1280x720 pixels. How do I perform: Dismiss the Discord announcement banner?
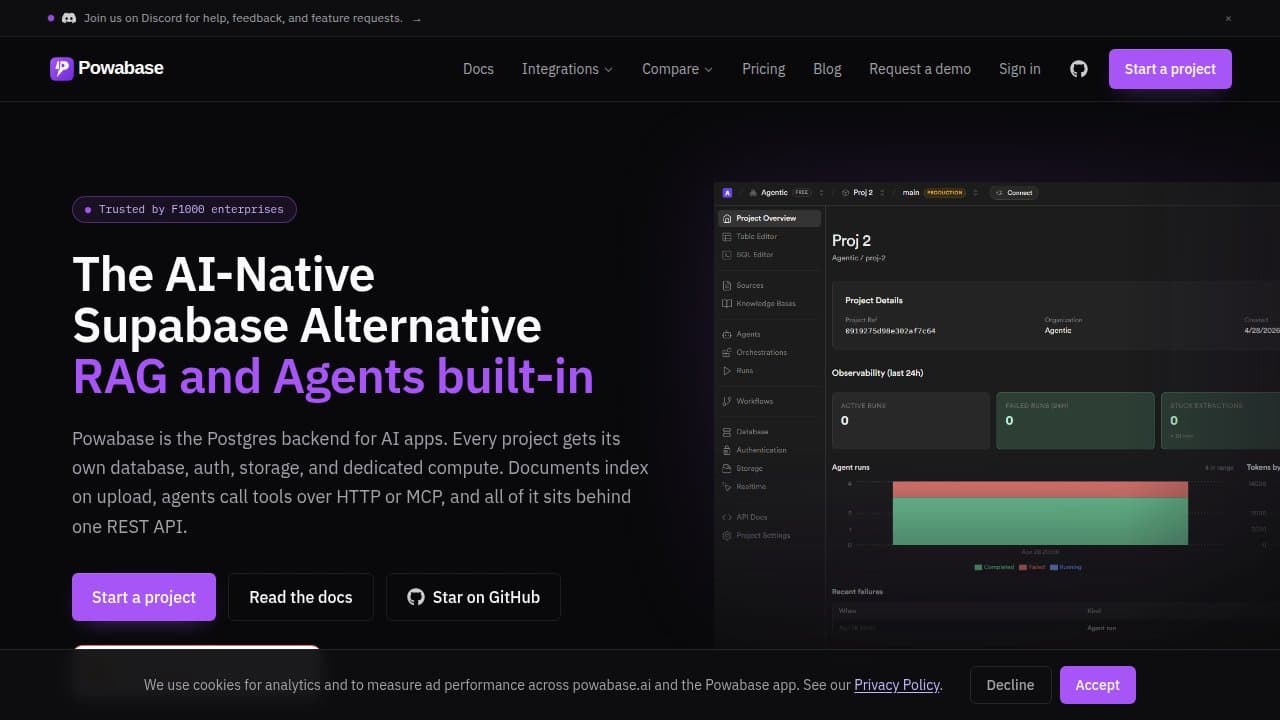coord(1228,18)
